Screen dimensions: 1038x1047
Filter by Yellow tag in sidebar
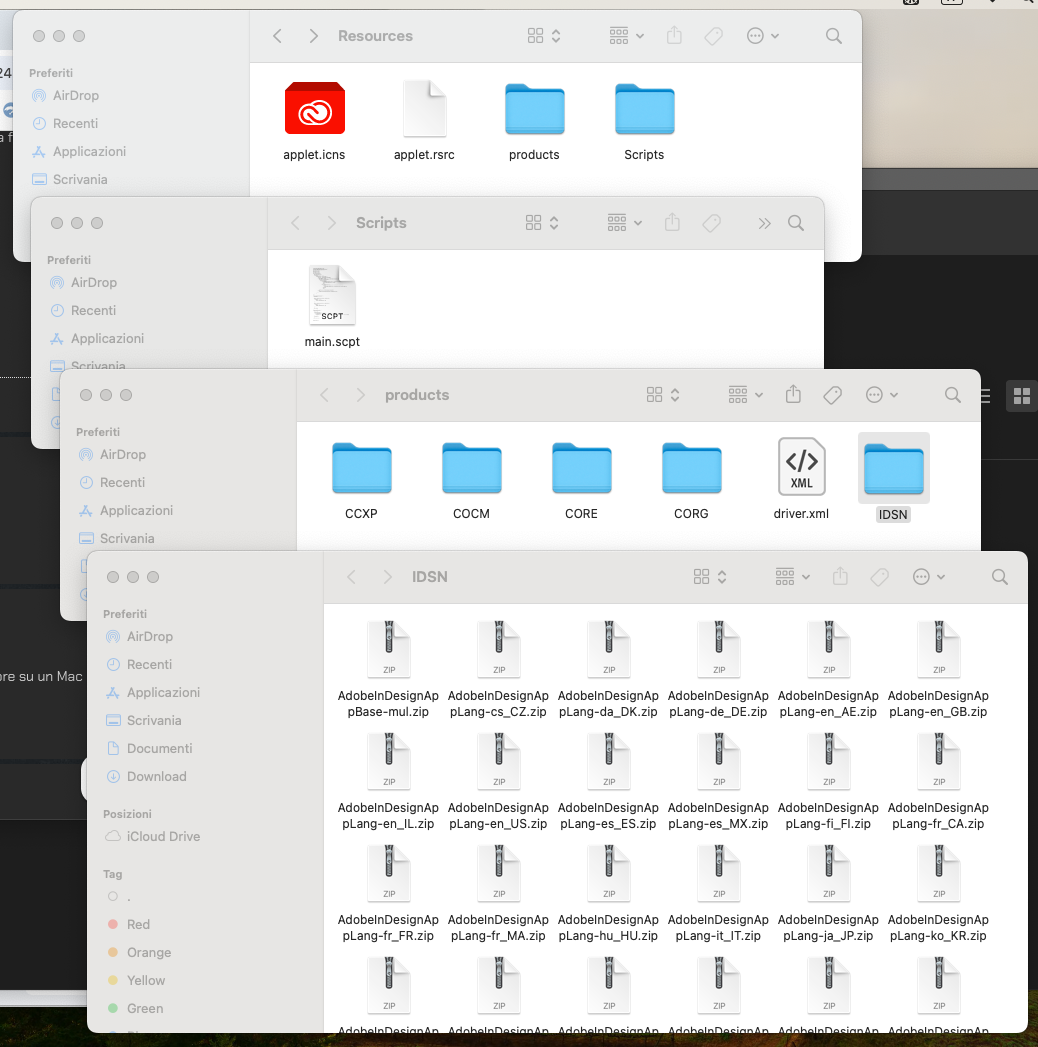click(x=136, y=981)
